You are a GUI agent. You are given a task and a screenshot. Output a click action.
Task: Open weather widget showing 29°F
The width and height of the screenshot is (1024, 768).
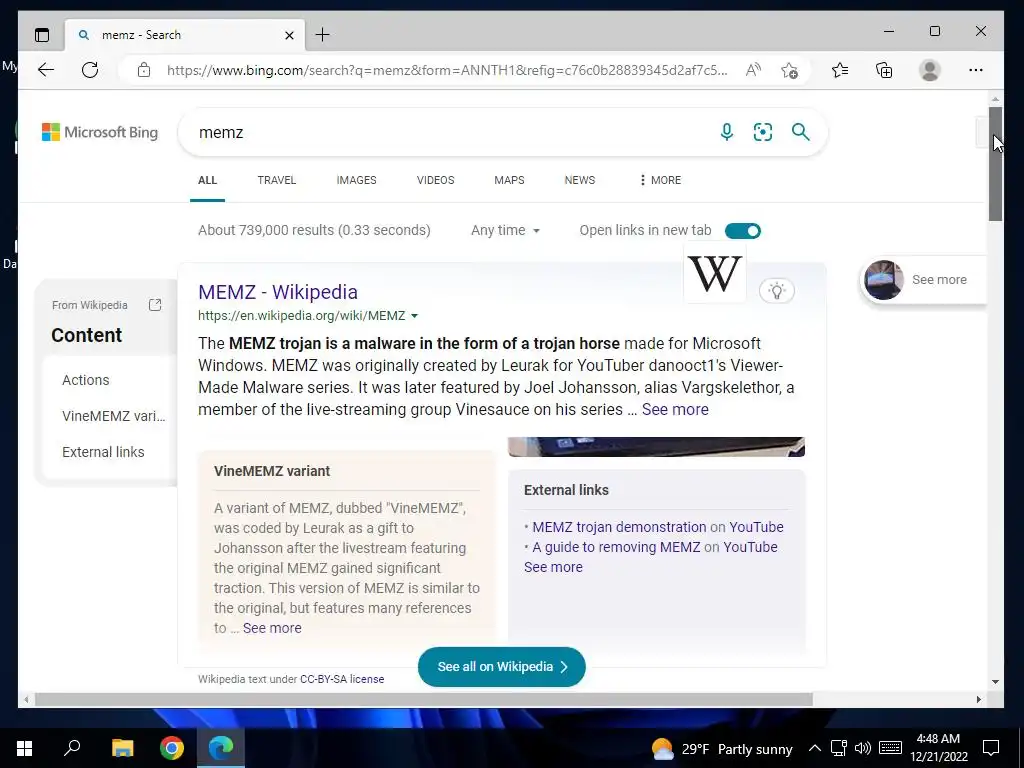pos(722,748)
